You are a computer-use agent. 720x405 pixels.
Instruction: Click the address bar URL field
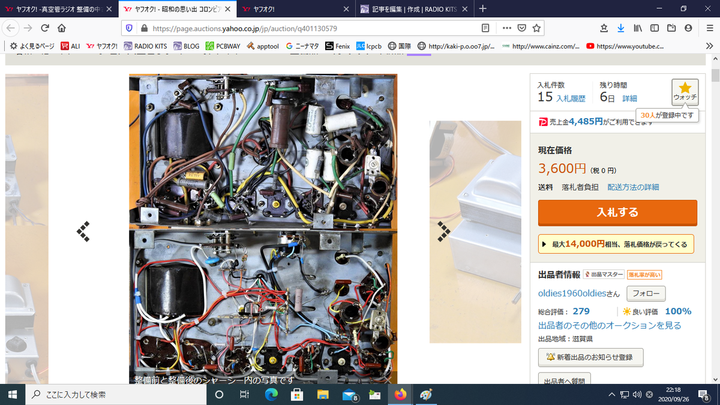coord(300,28)
